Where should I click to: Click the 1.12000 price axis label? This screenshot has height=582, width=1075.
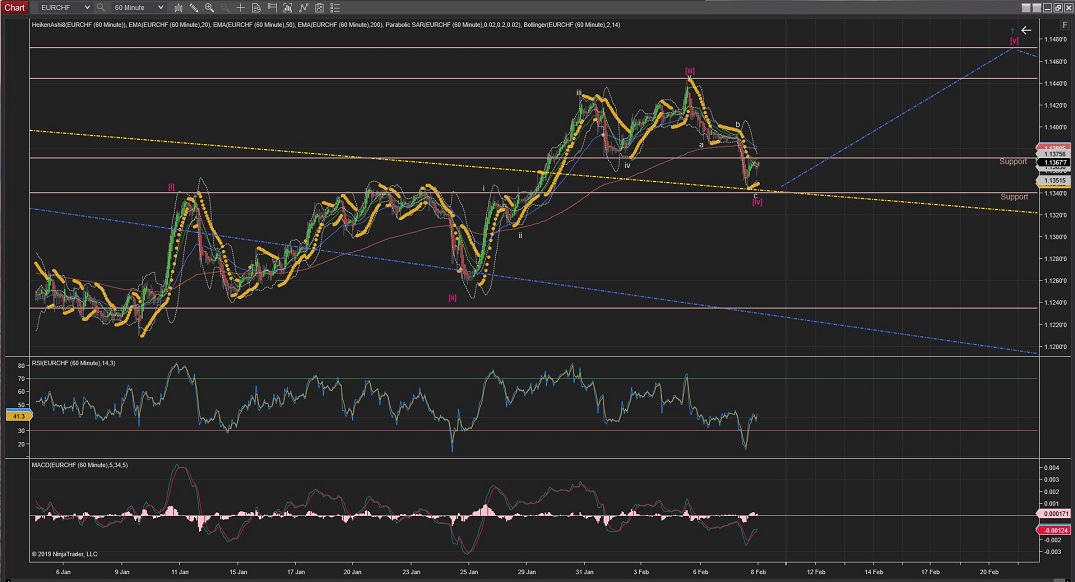[1056, 347]
